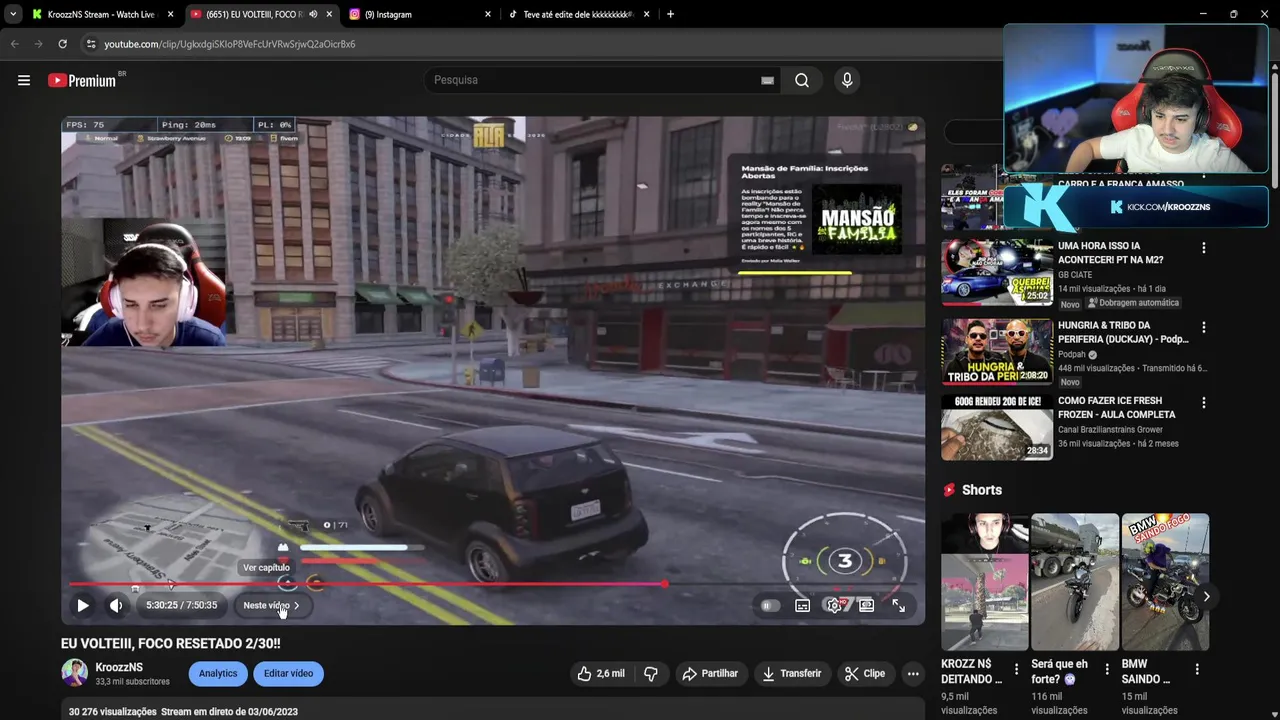Open options for HUNGRIA & TRIBO DA PERIFERIA video

click(1203, 327)
